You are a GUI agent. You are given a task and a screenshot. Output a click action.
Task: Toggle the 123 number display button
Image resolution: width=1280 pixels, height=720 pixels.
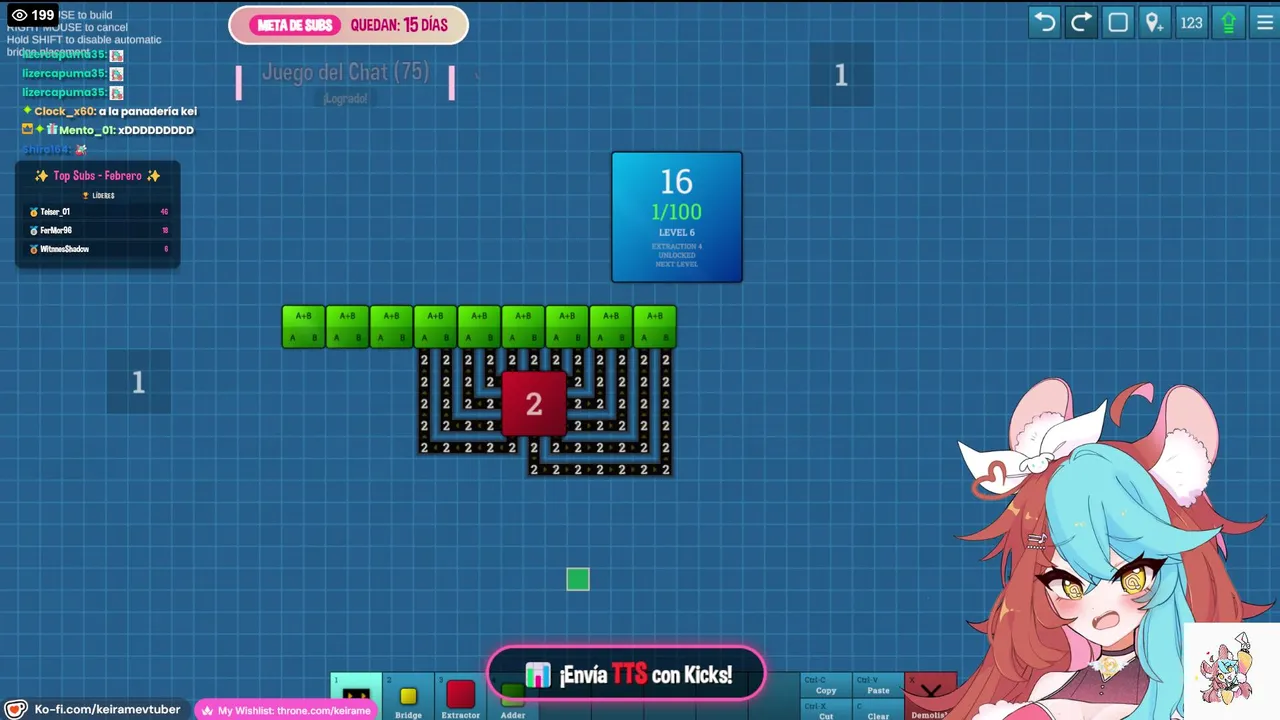click(1191, 22)
